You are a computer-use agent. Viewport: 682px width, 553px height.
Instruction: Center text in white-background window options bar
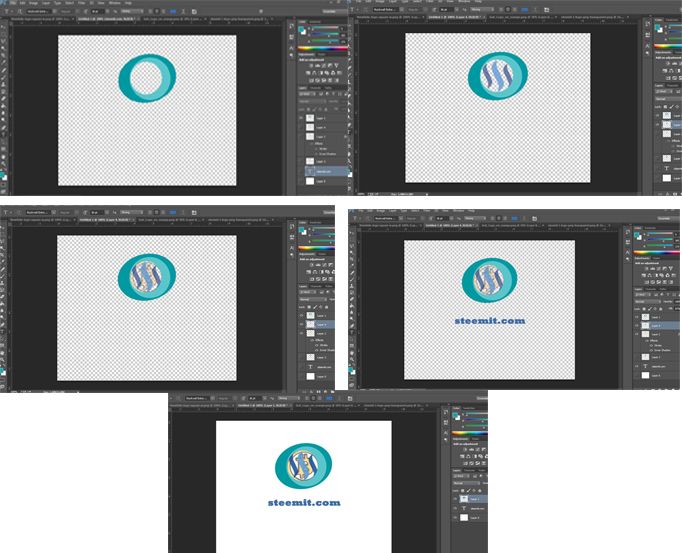tap(314, 398)
